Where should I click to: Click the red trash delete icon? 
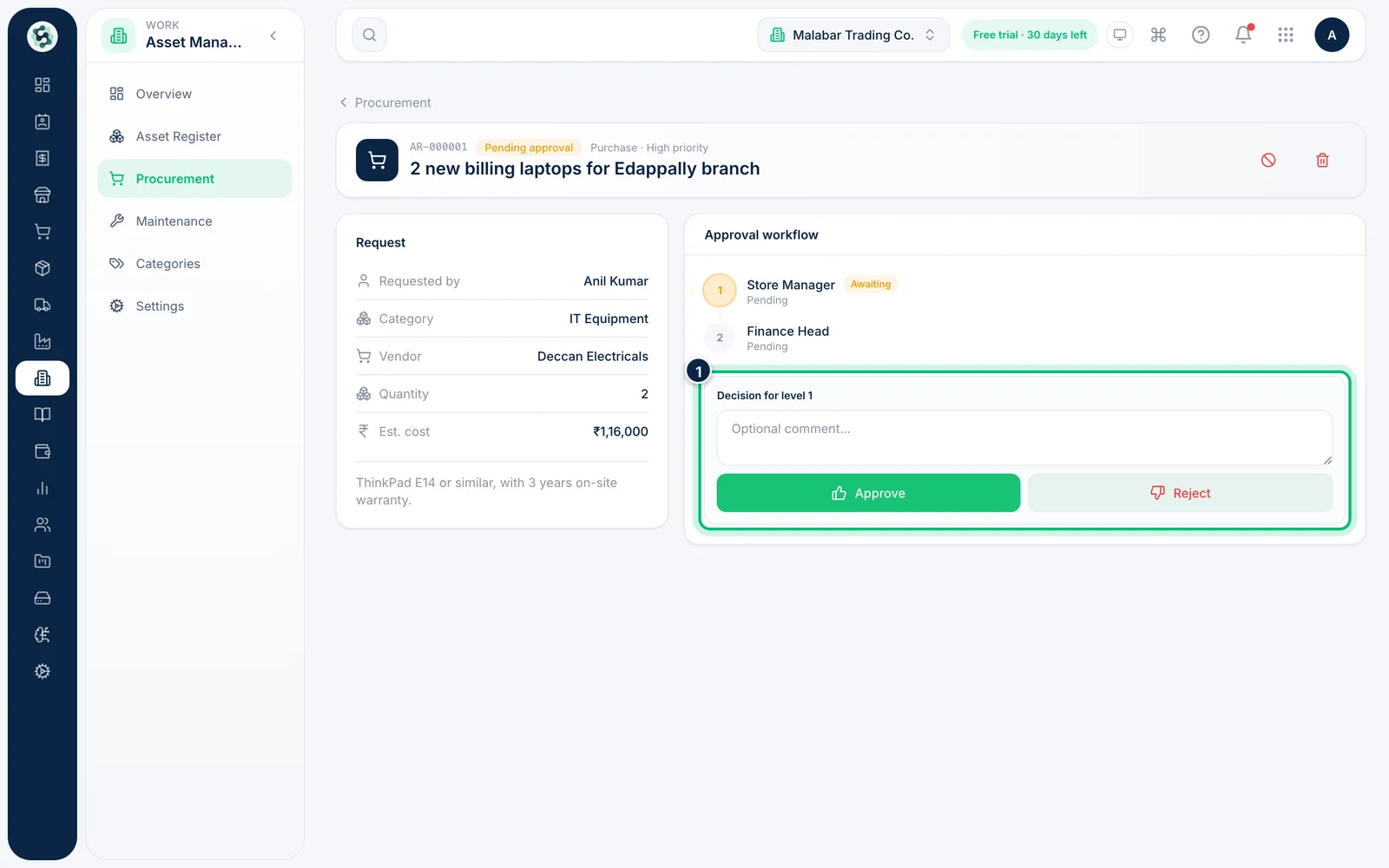pos(1322,161)
